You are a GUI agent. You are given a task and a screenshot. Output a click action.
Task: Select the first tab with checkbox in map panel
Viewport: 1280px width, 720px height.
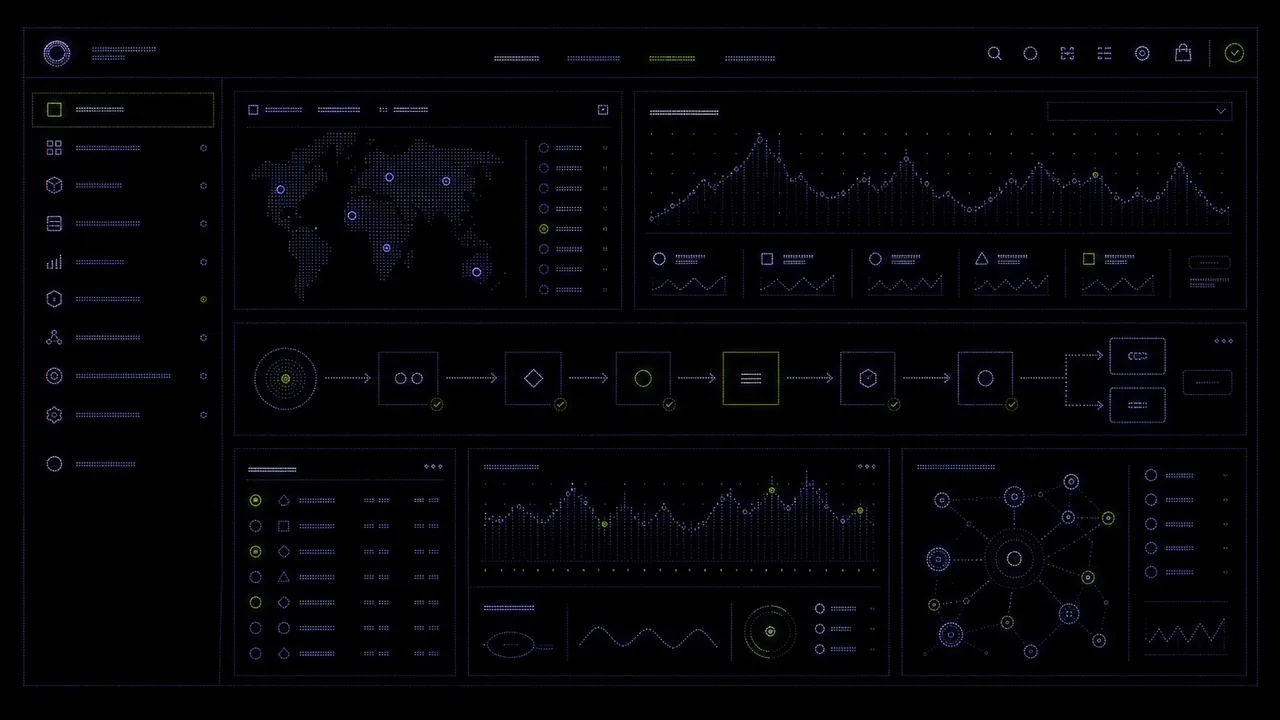(276, 110)
